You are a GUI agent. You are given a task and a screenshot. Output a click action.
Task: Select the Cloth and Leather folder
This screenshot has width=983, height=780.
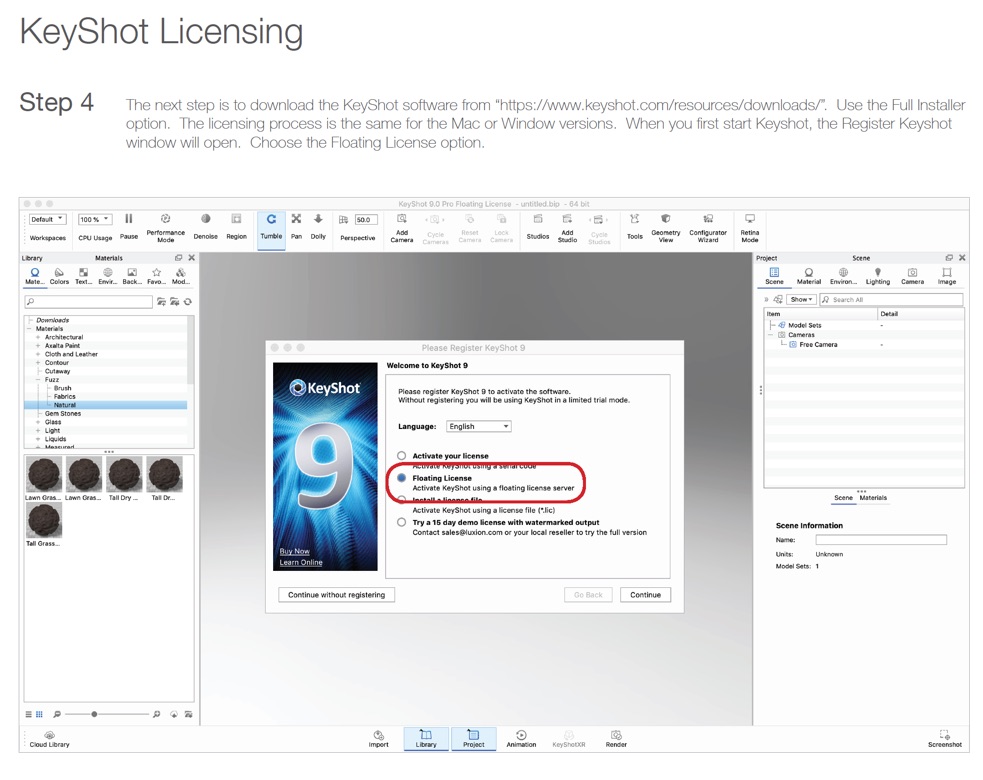[71, 354]
